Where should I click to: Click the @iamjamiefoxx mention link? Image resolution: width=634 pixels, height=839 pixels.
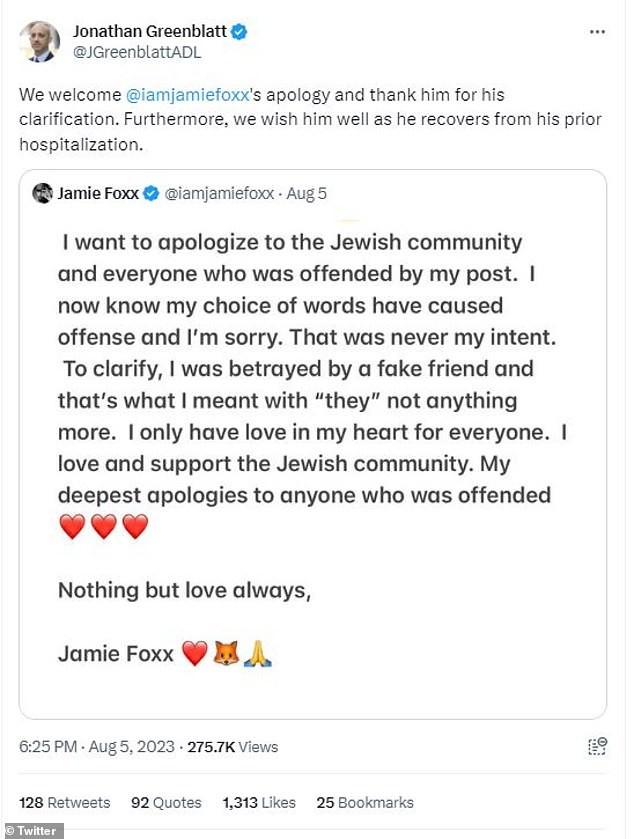(188, 95)
